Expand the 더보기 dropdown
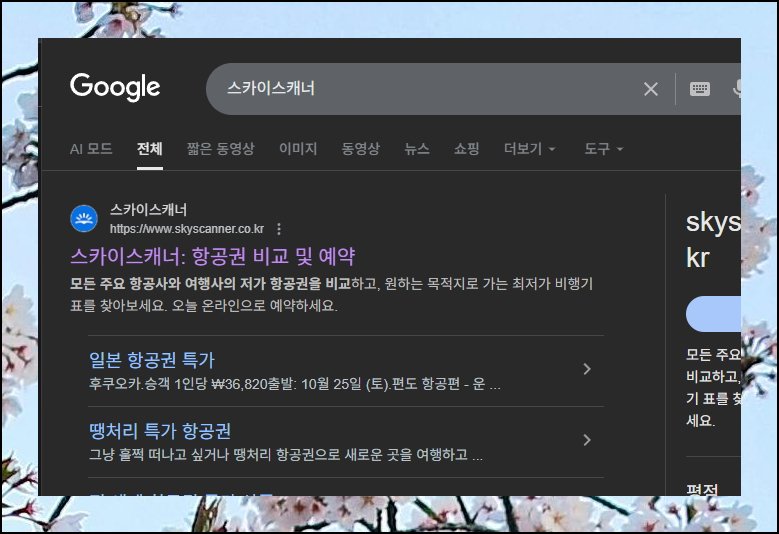Screen dimensions: 779x534 pyautogui.click(x=530, y=149)
